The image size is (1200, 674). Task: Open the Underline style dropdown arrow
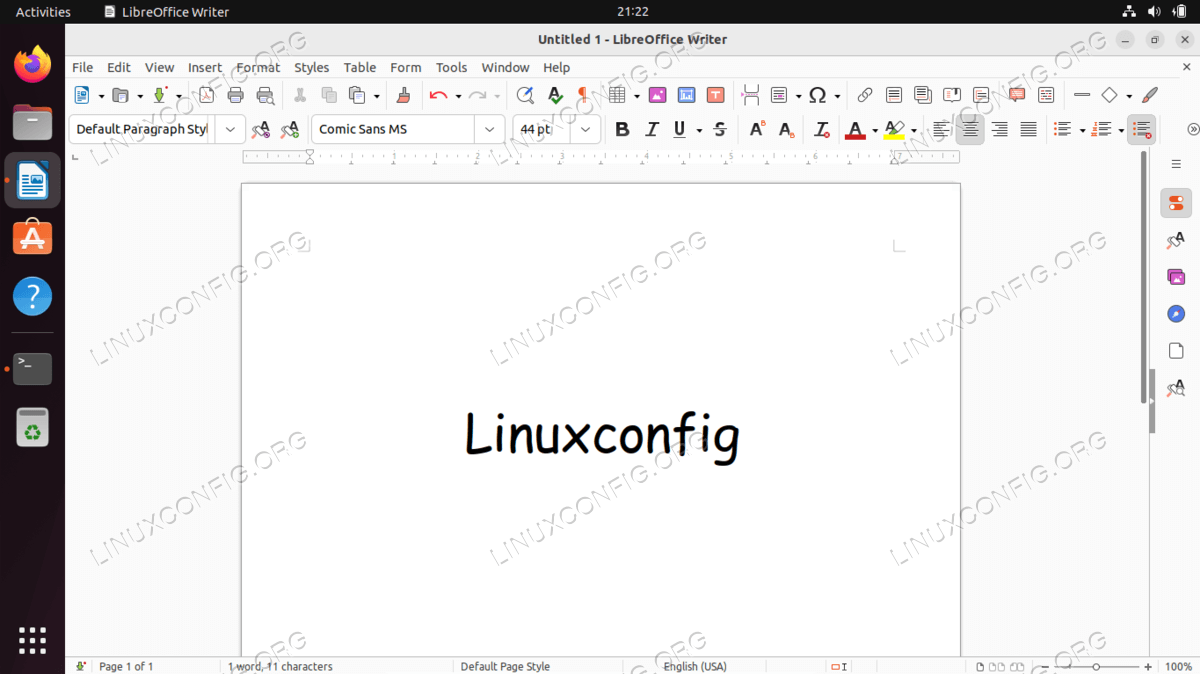pyautogui.click(x=699, y=130)
